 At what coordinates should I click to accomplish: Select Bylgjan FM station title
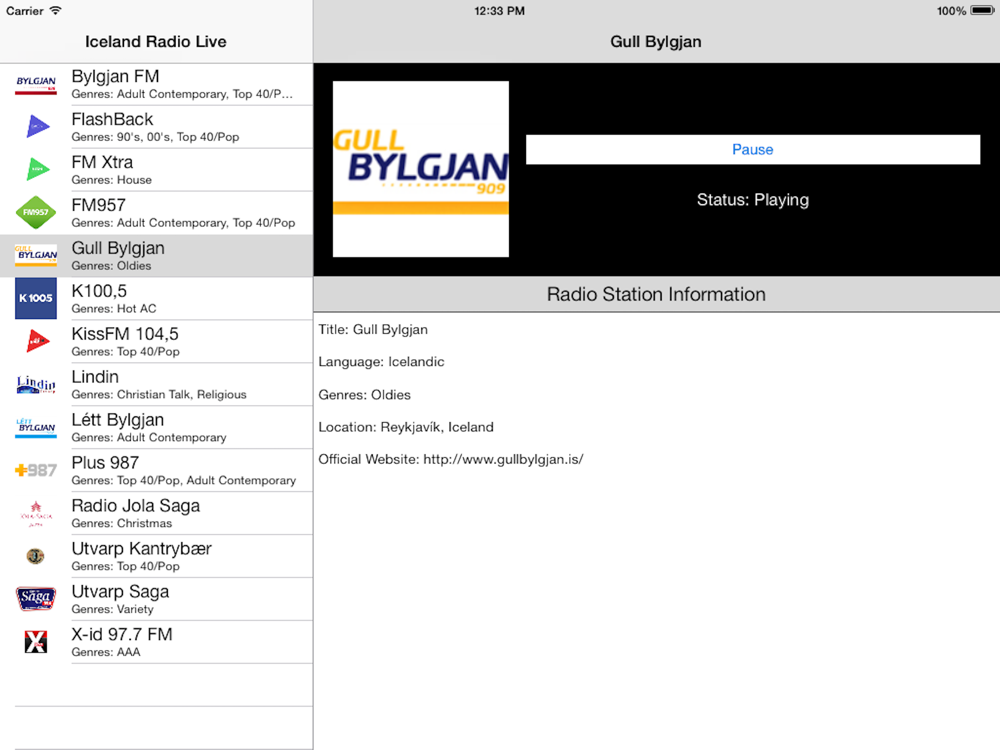point(115,77)
